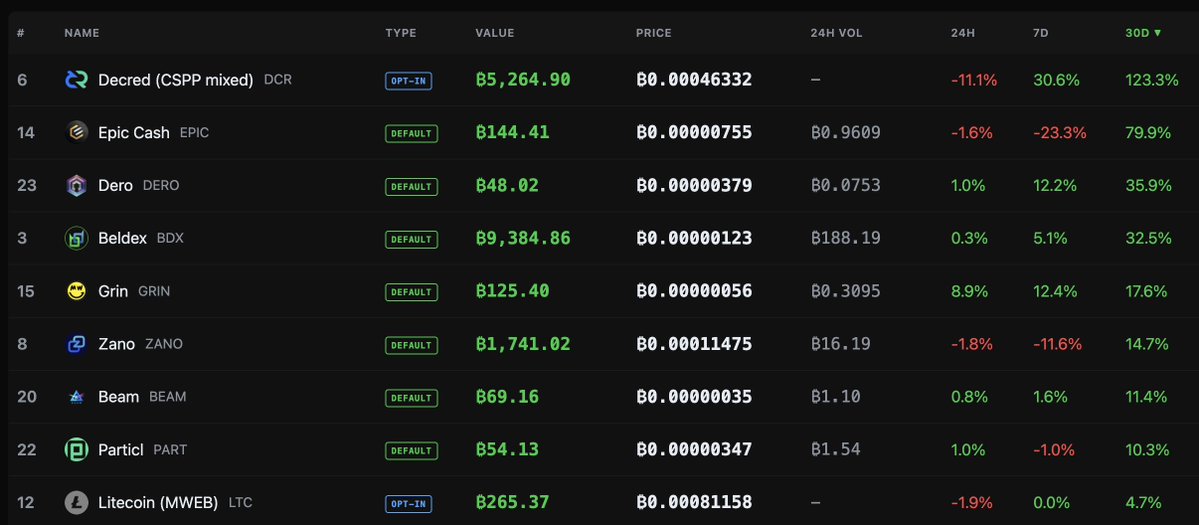Select the PART ticker symbol

(x=170, y=449)
